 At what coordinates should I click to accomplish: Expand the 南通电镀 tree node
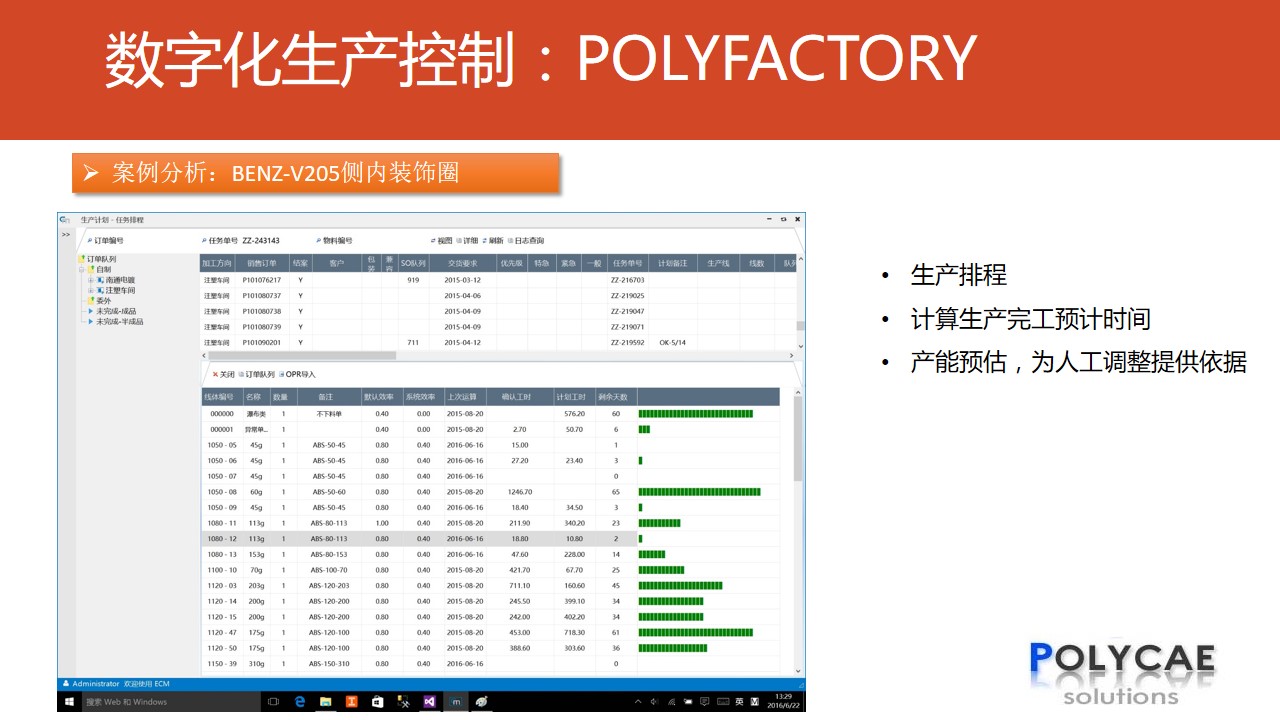coord(91,280)
